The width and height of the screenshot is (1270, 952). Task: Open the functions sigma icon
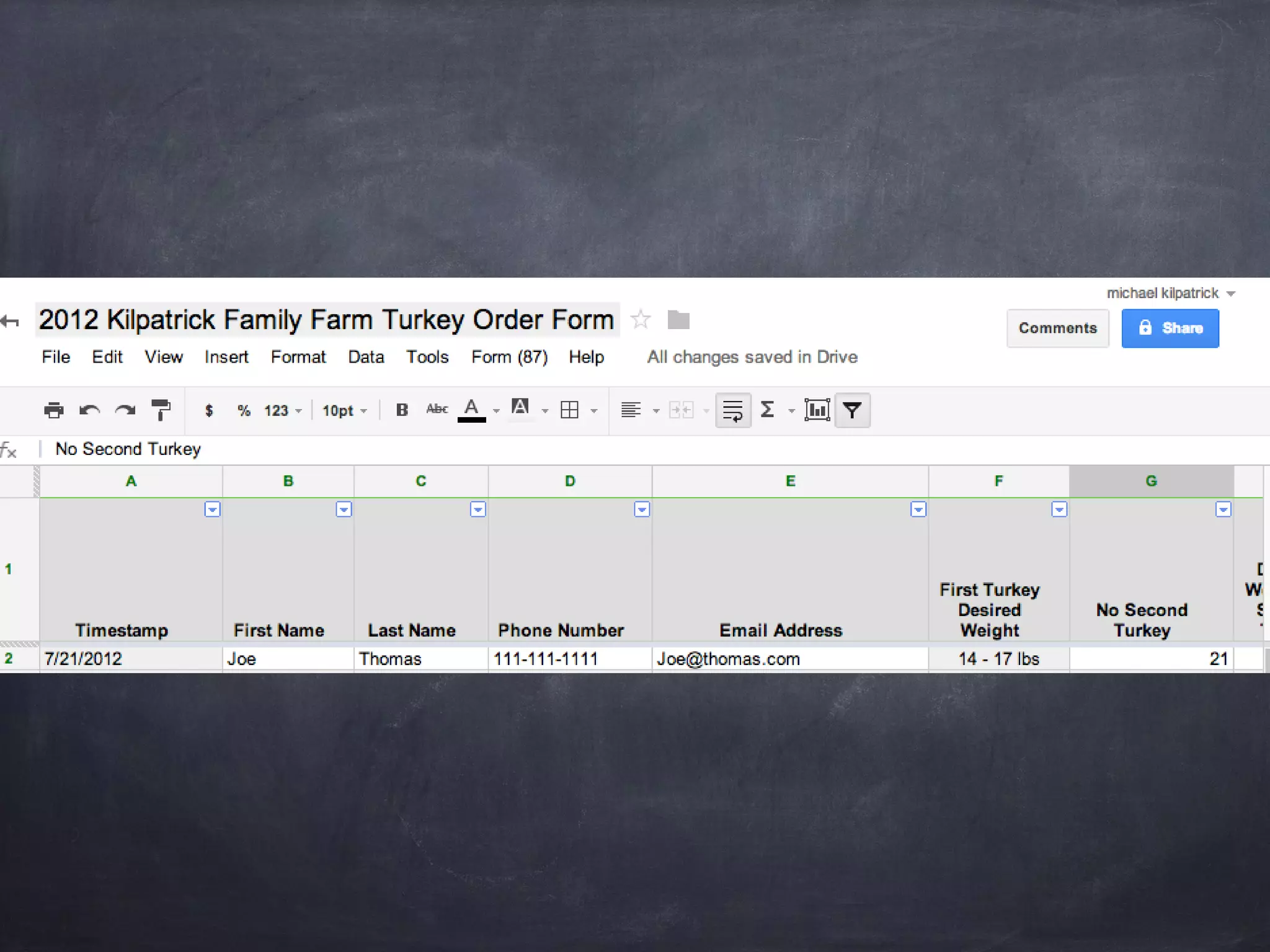pyautogui.click(x=768, y=410)
